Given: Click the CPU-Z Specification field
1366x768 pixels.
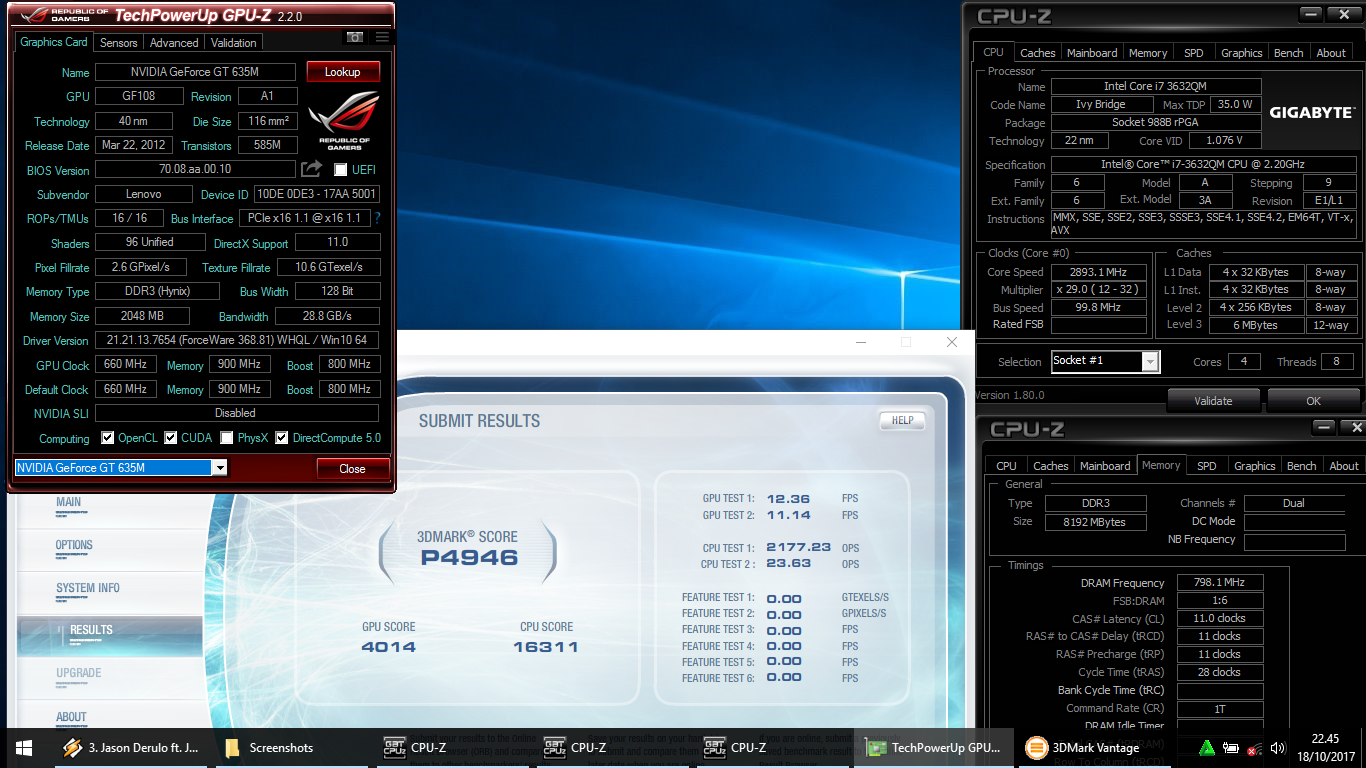Looking at the screenshot, I should [1203, 164].
